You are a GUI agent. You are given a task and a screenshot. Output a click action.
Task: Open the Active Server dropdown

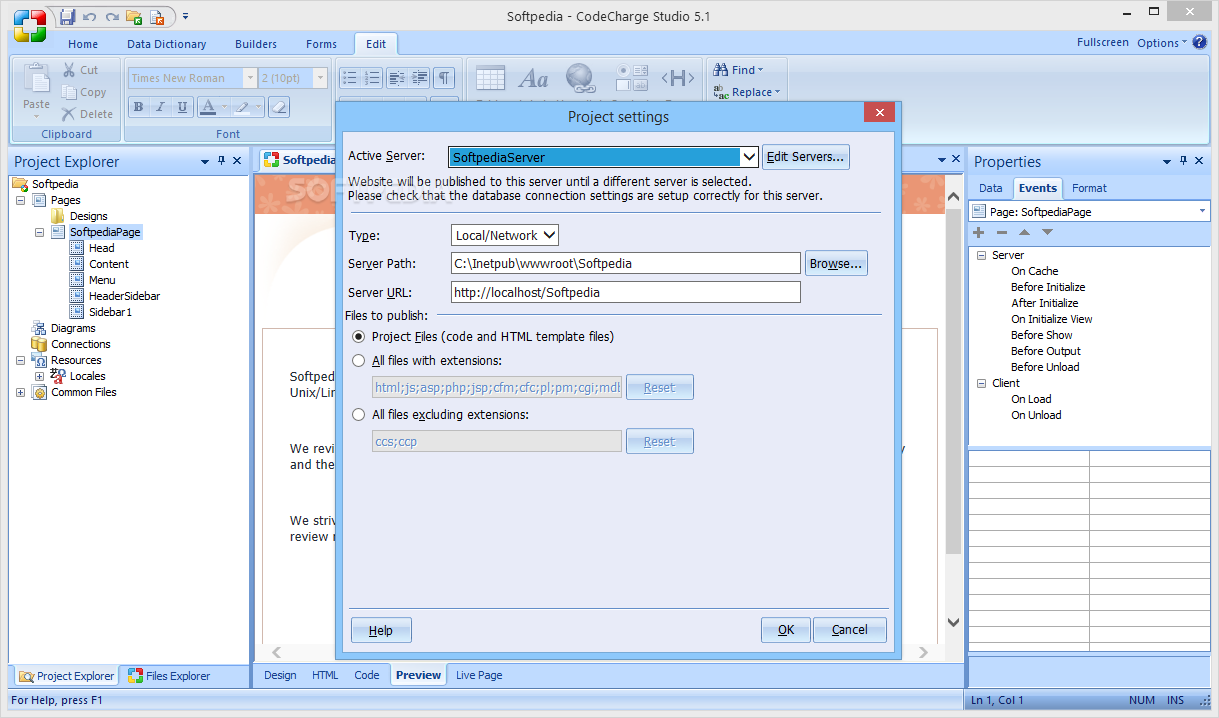tap(749, 157)
